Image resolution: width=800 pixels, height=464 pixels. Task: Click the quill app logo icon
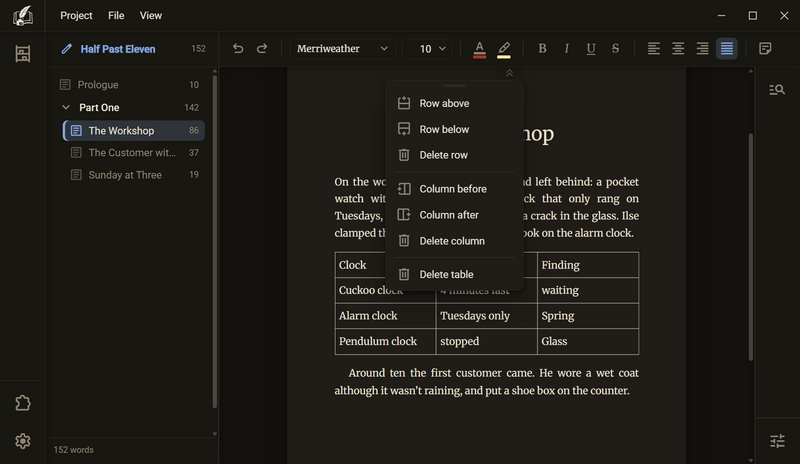point(22,16)
